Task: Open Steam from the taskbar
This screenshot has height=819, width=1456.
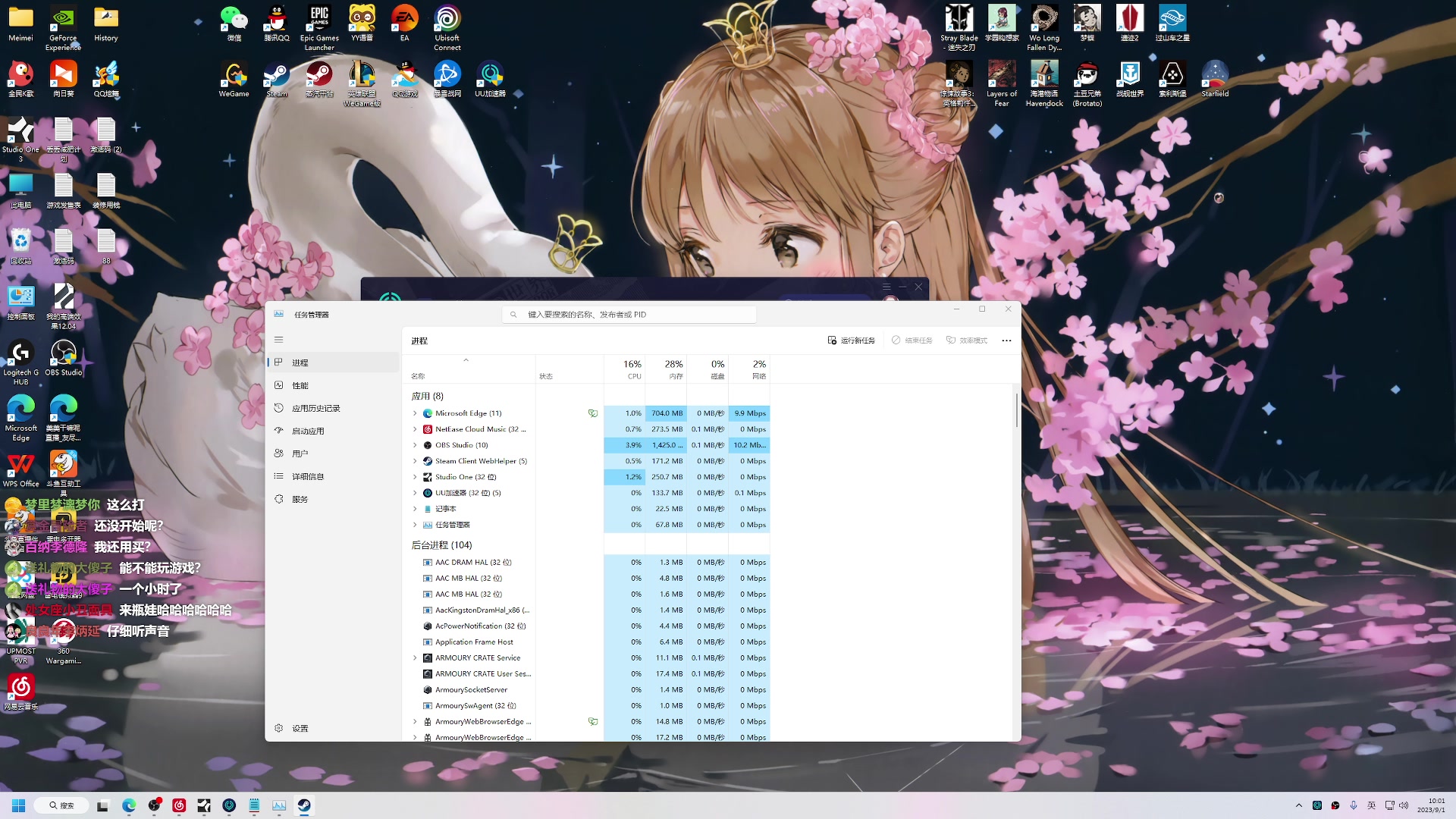Action: [x=304, y=805]
